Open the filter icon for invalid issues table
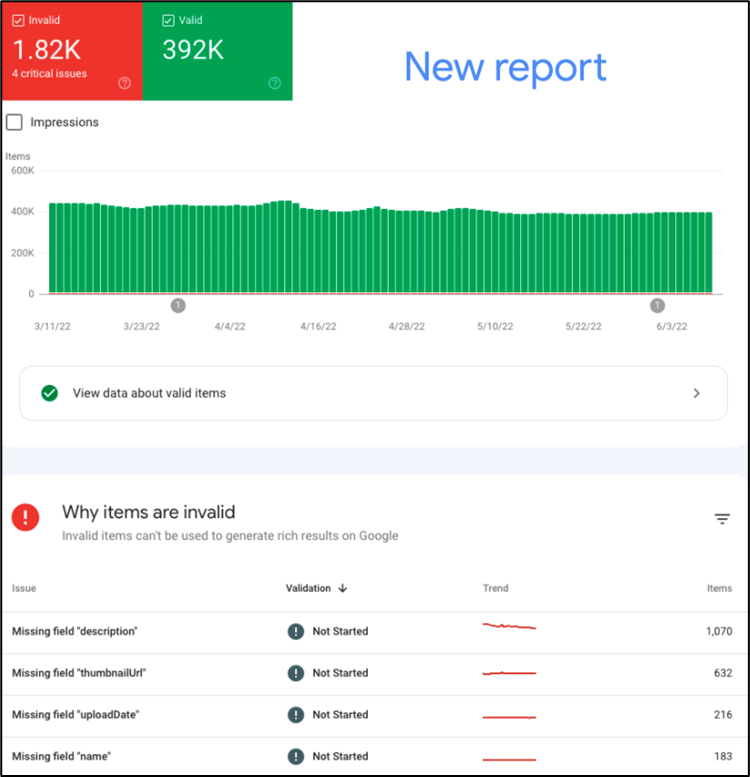This screenshot has width=750, height=777. (x=722, y=519)
